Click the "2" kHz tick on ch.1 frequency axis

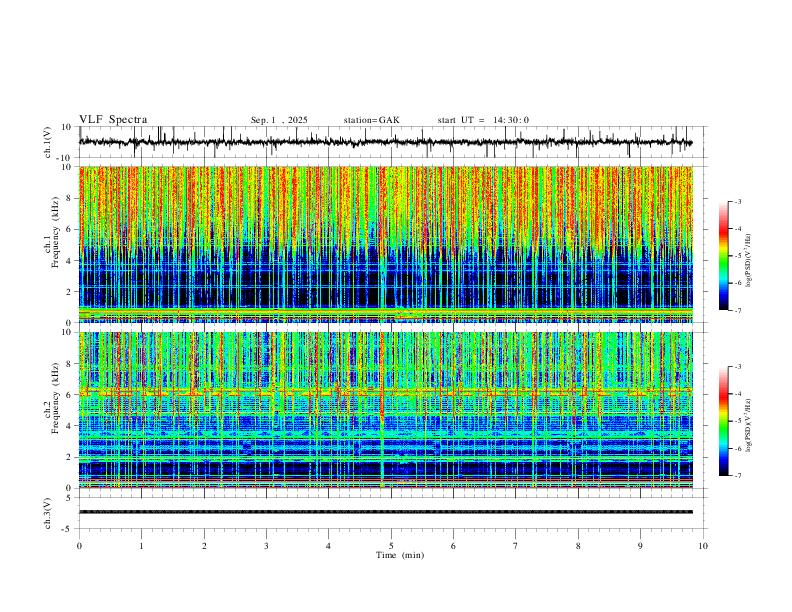point(69,292)
